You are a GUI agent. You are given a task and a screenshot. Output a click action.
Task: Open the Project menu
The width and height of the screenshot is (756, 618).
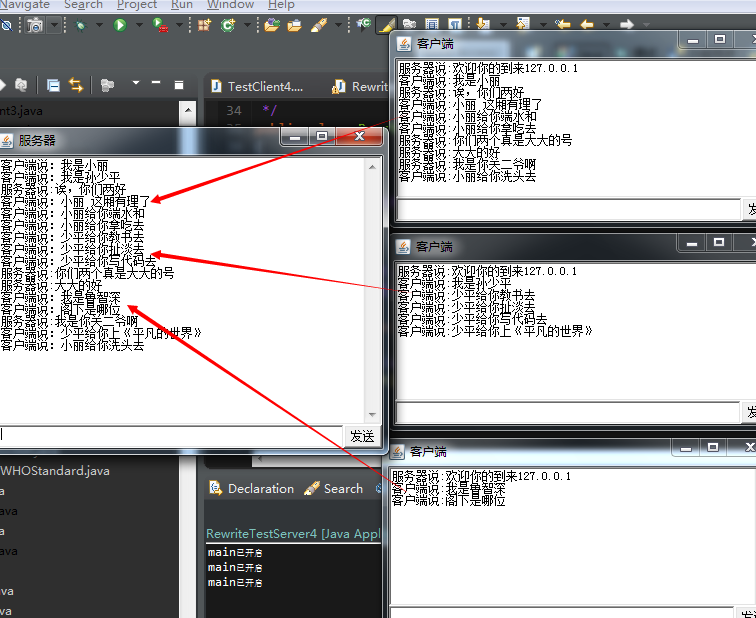tap(137, 5)
